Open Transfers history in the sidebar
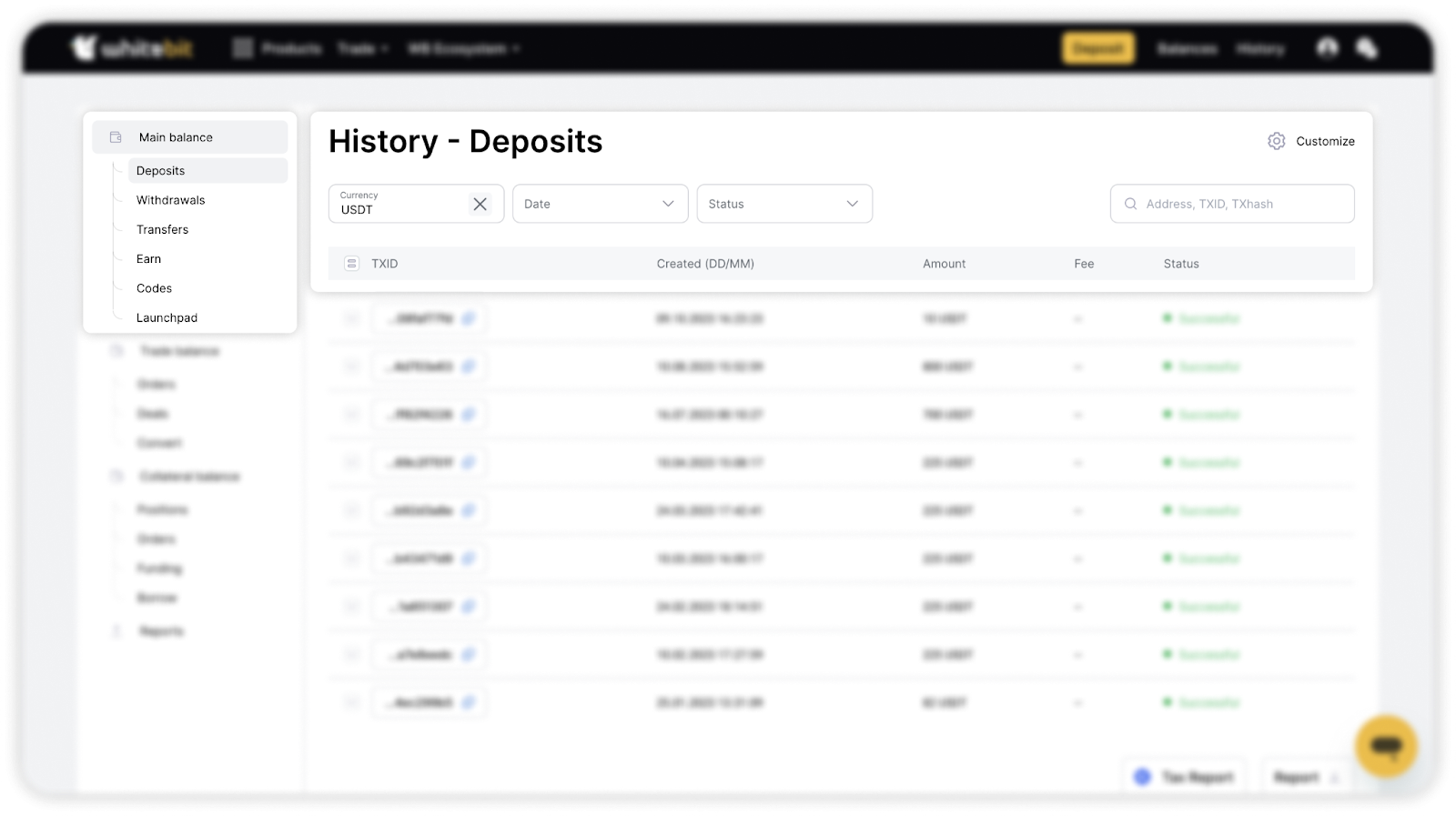The height and width of the screenshot is (816, 1456). (x=163, y=229)
